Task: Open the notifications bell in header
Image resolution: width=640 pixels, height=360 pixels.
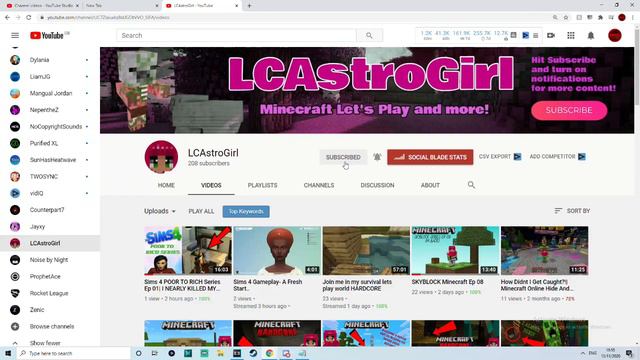Action: point(591,36)
